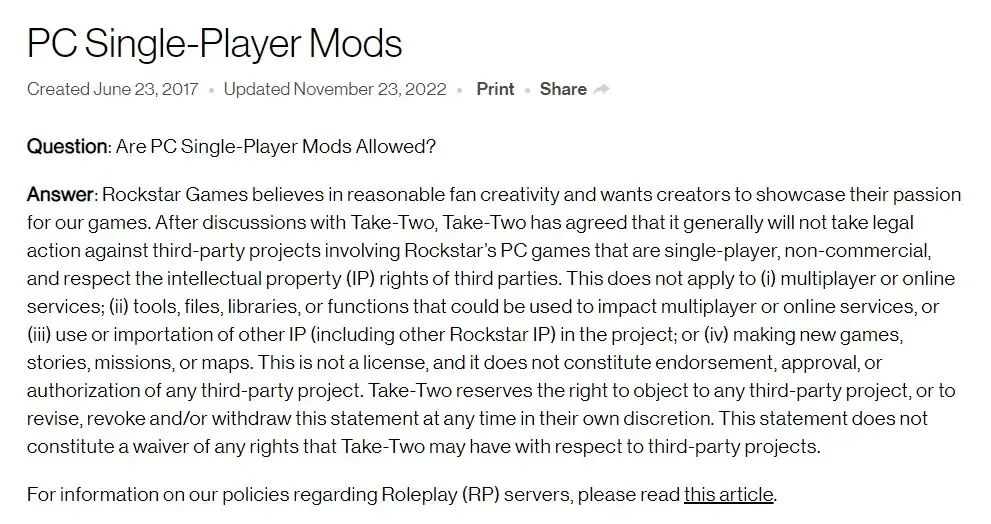The width and height of the screenshot is (991, 524).
Task: Click the "Are PC Single-Player Mods Allowed?" text
Action: tap(276, 146)
